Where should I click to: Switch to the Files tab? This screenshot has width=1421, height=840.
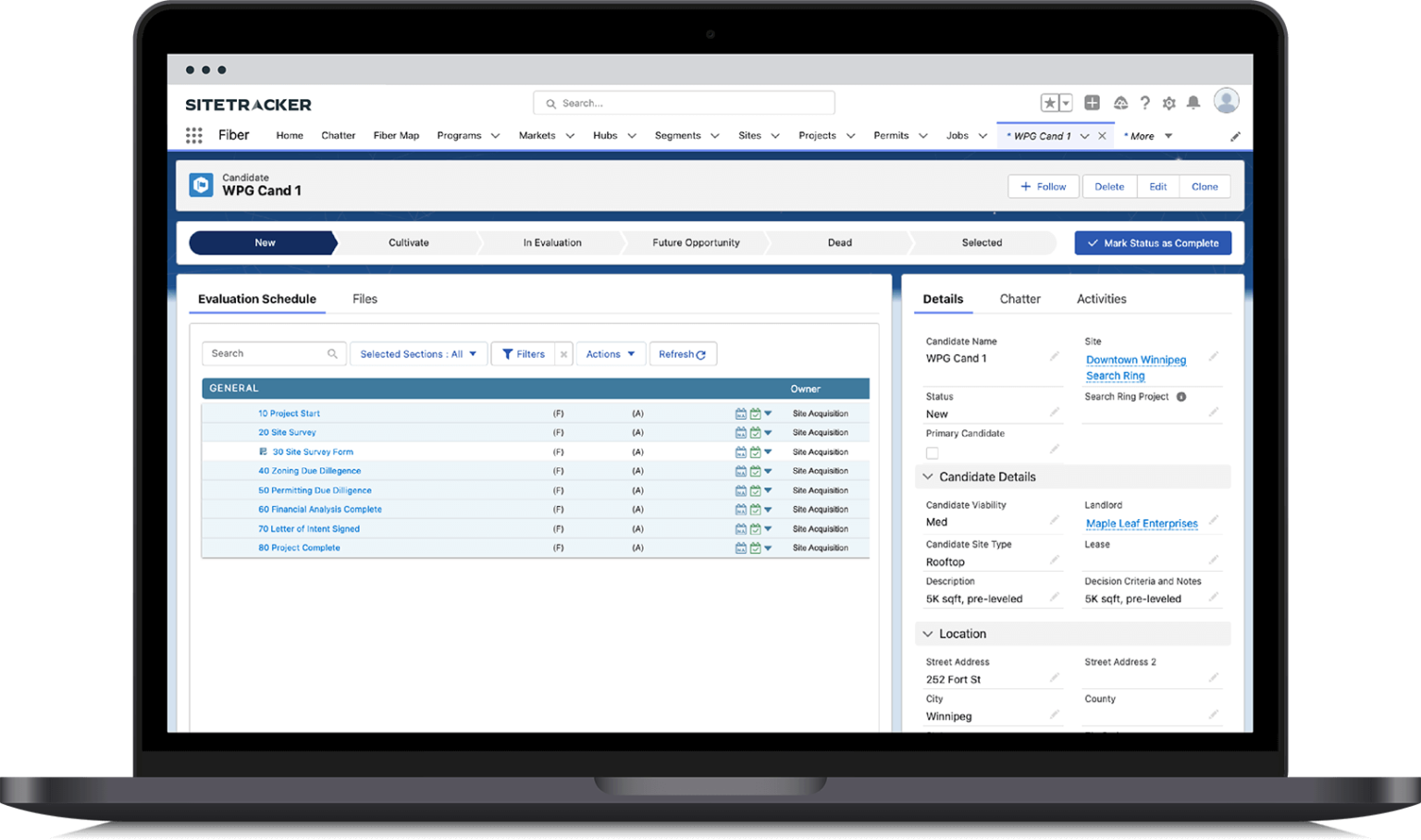pyautogui.click(x=365, y=298)
